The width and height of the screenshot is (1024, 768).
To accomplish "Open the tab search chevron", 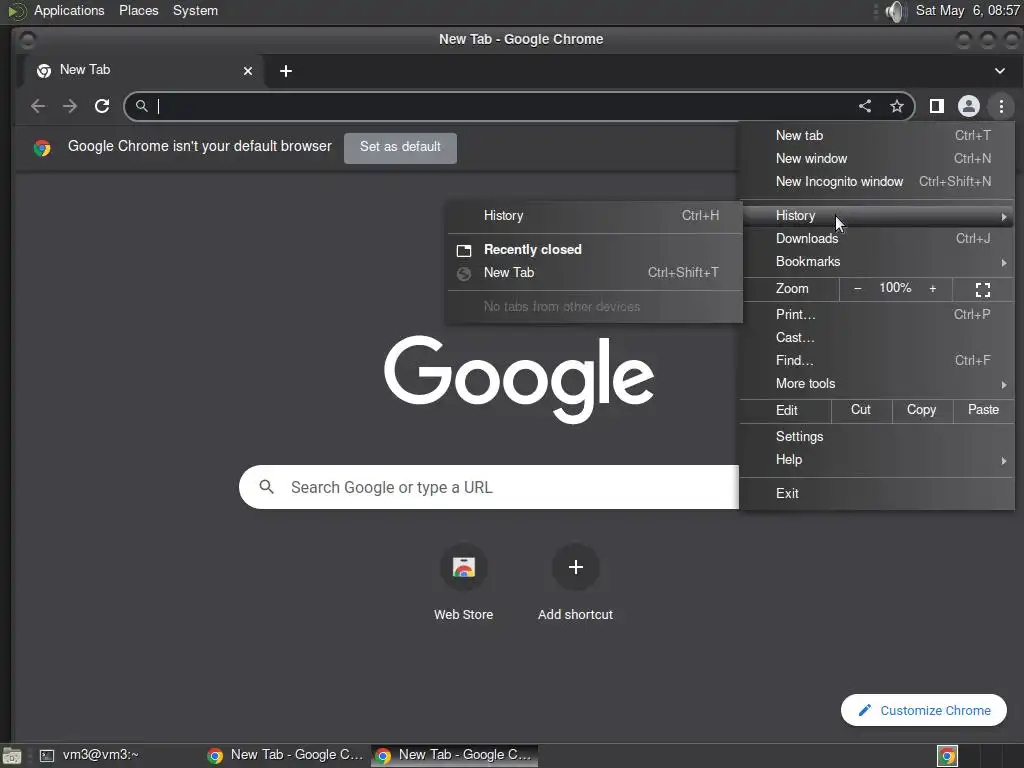I will (x=999, y=71).
